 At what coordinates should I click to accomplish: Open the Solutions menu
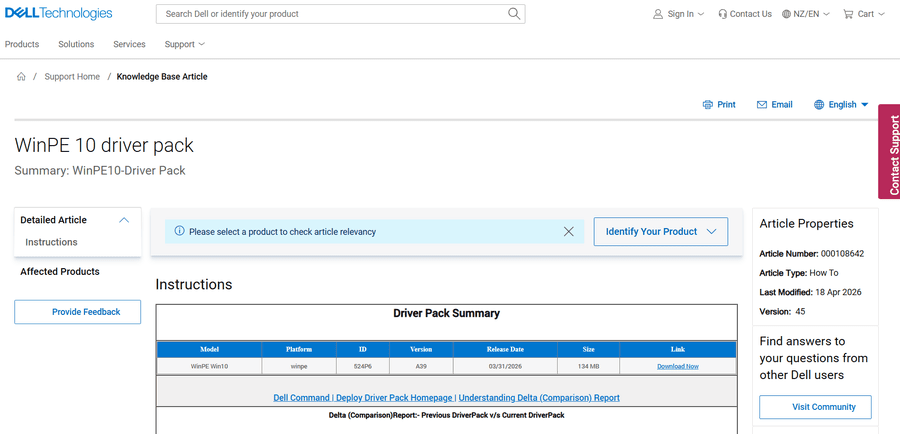[x=76, y=44]
